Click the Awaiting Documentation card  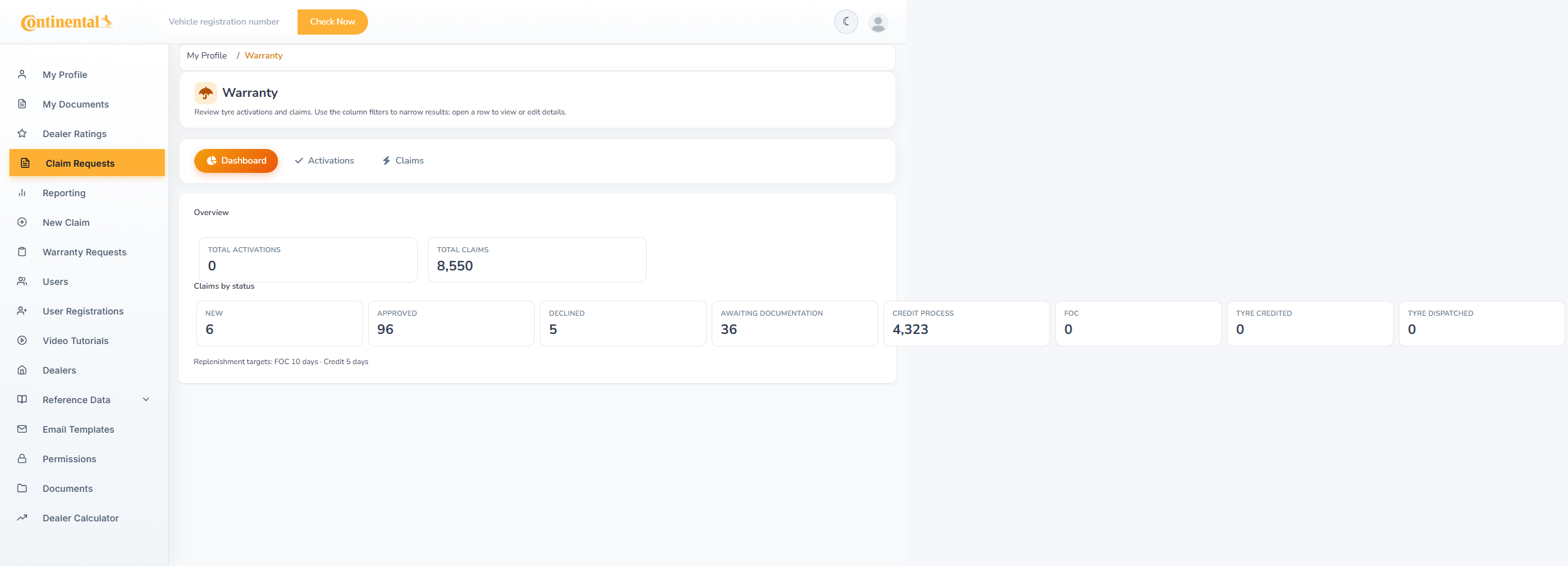(x=795, y=323)
